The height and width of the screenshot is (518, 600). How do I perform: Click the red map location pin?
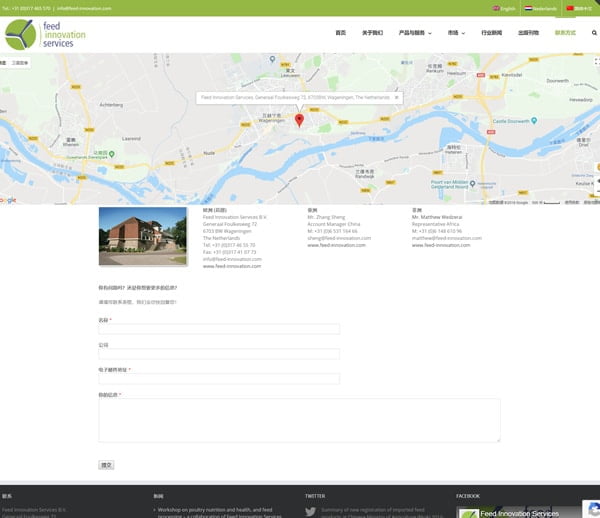pyautogui.click(x=299, y=121)
